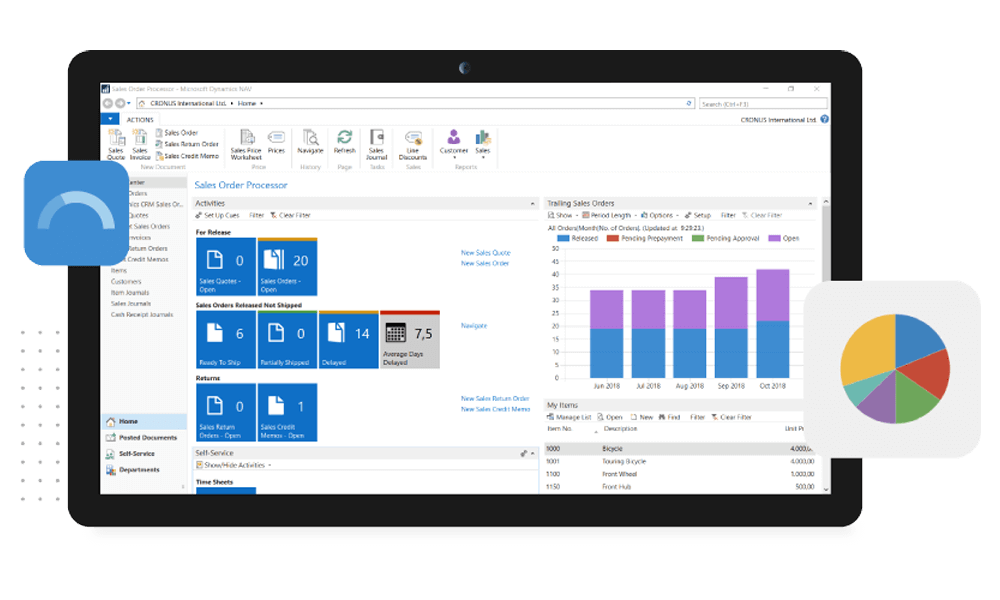Screen dimensions: 1000x600
Task: Click the New Sales Return Order link
Action: click(x=495, y=399)
